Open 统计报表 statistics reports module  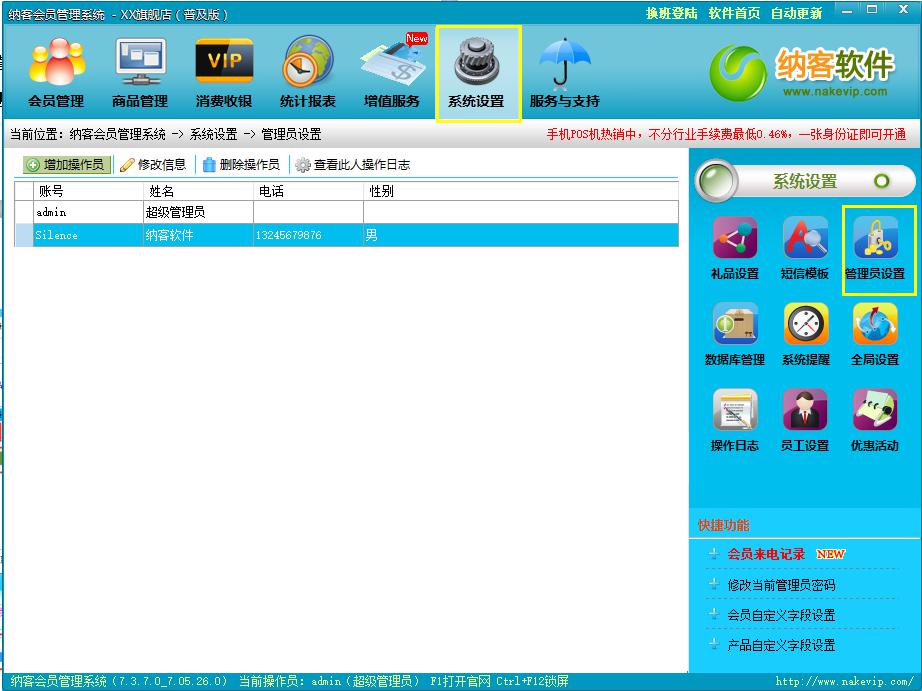click(x=308, y=72)
